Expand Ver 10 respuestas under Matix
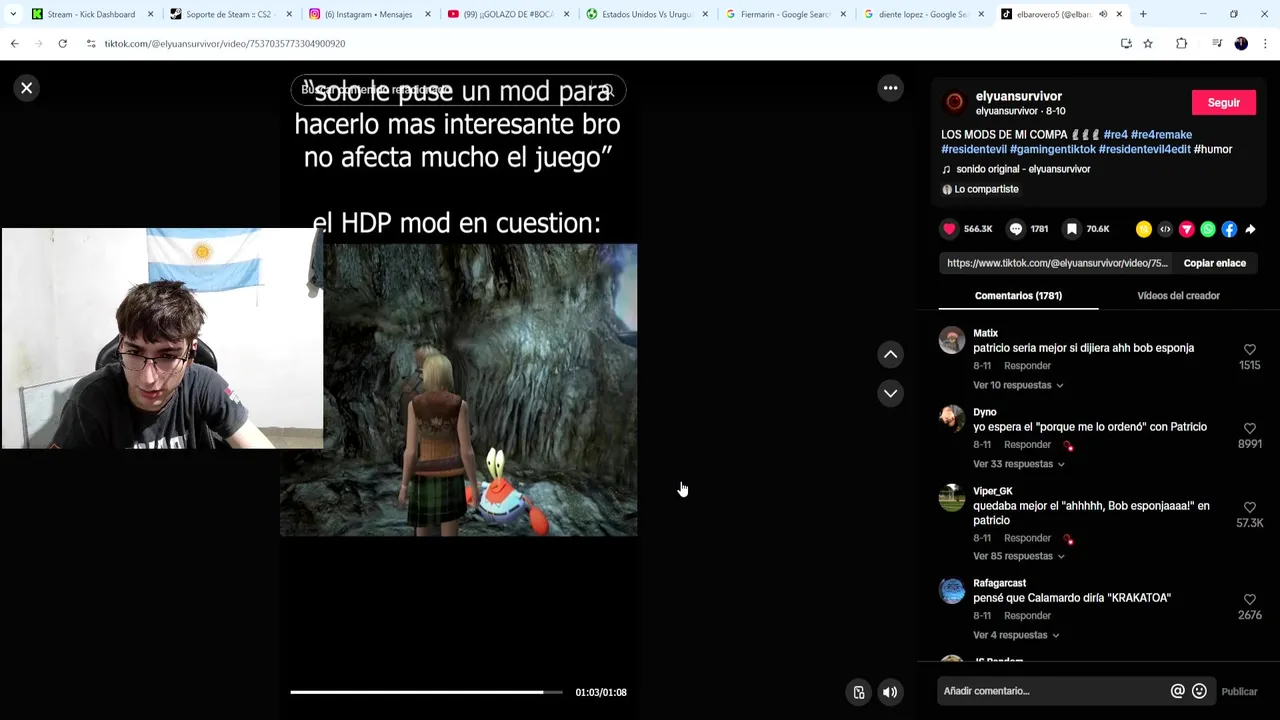 [x=1018, y=385]
